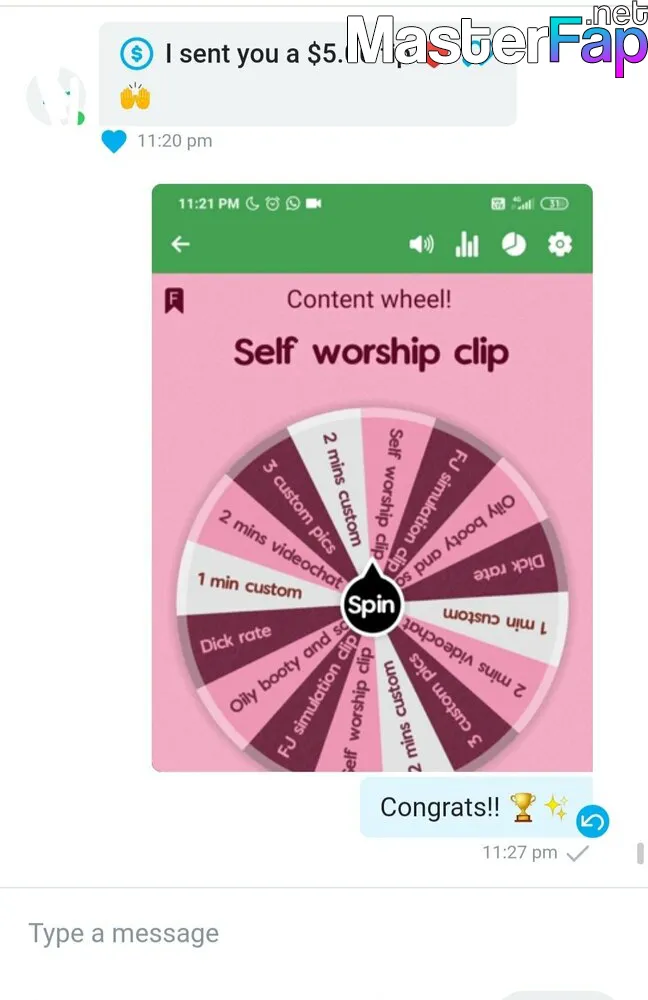Image resolution: width=648 pixels, height=1000 pixels.
Task: Click the black Spin button
Action: coord(372,603)
